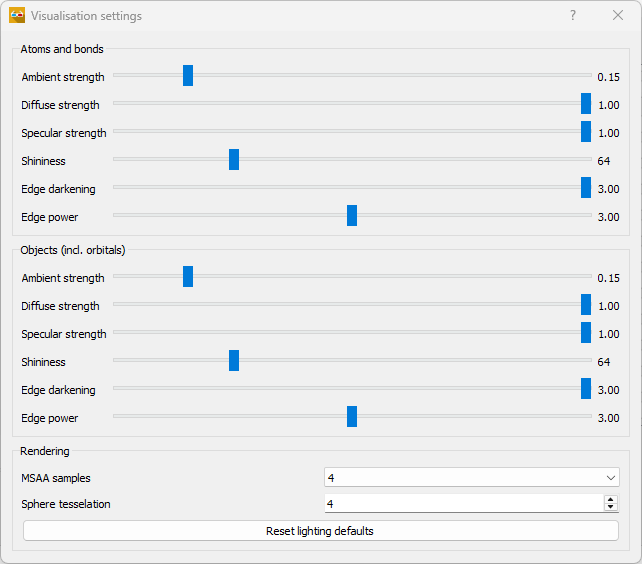This screenshot has height=564, width=642.
Task: Click Atoms Edge darkening slider handle
Action: pos(586,188)
